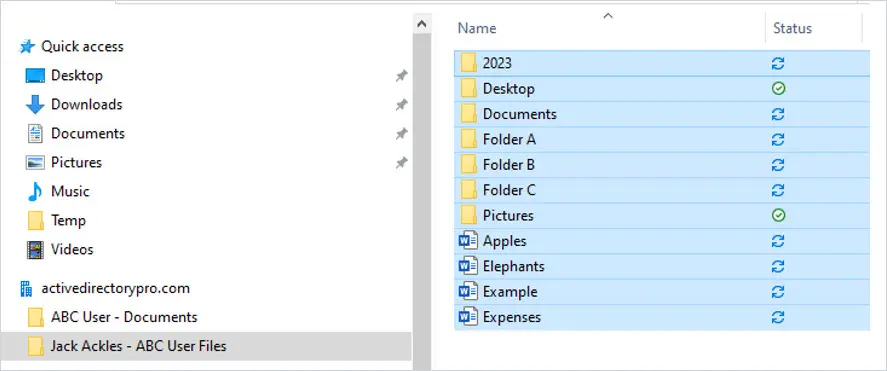Click the sync status icon for Apples
This screenshot has width=887, height=371.
pos(778,241)
